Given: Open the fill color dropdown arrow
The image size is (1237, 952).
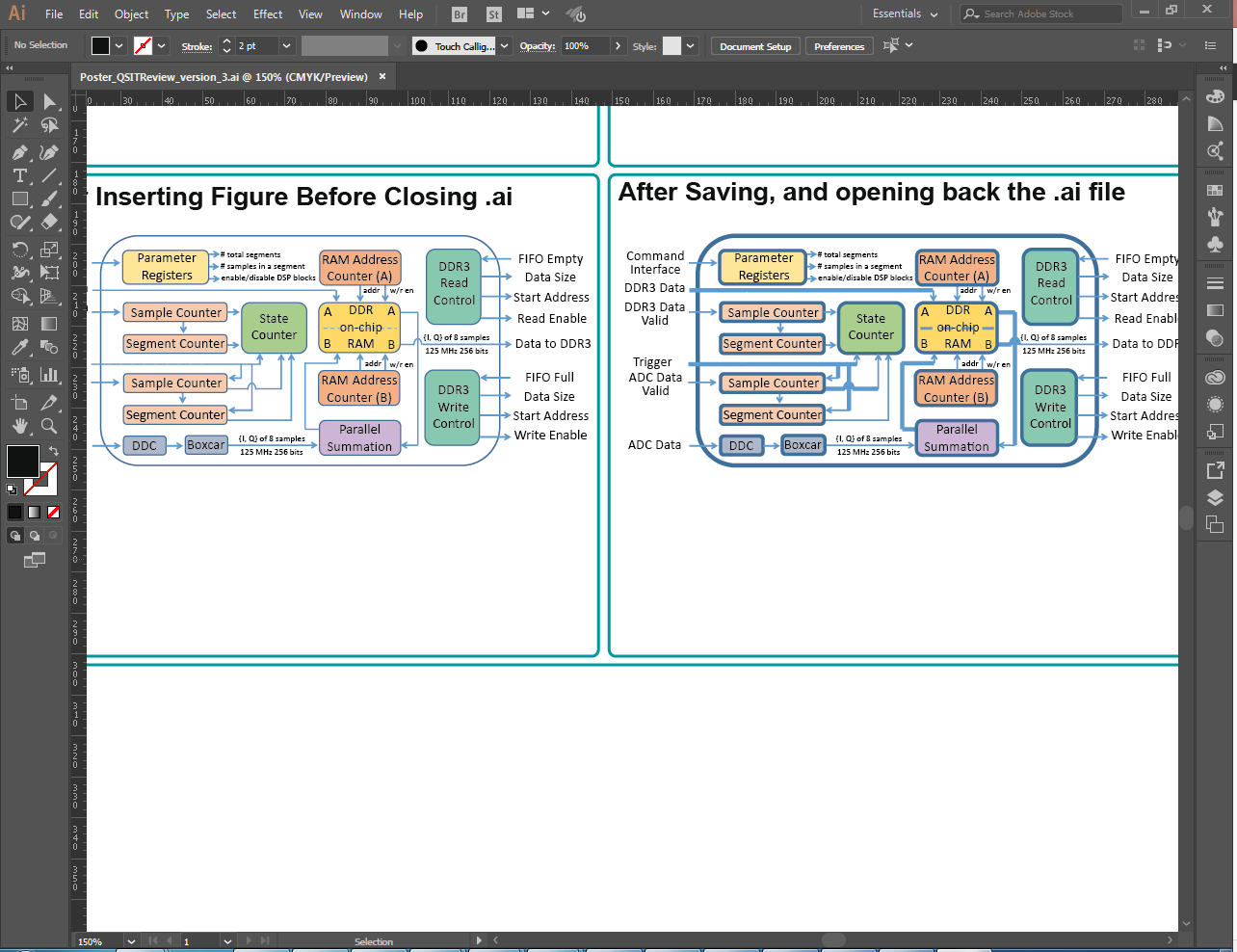Looking at the screenshot, I should point(119,46).
